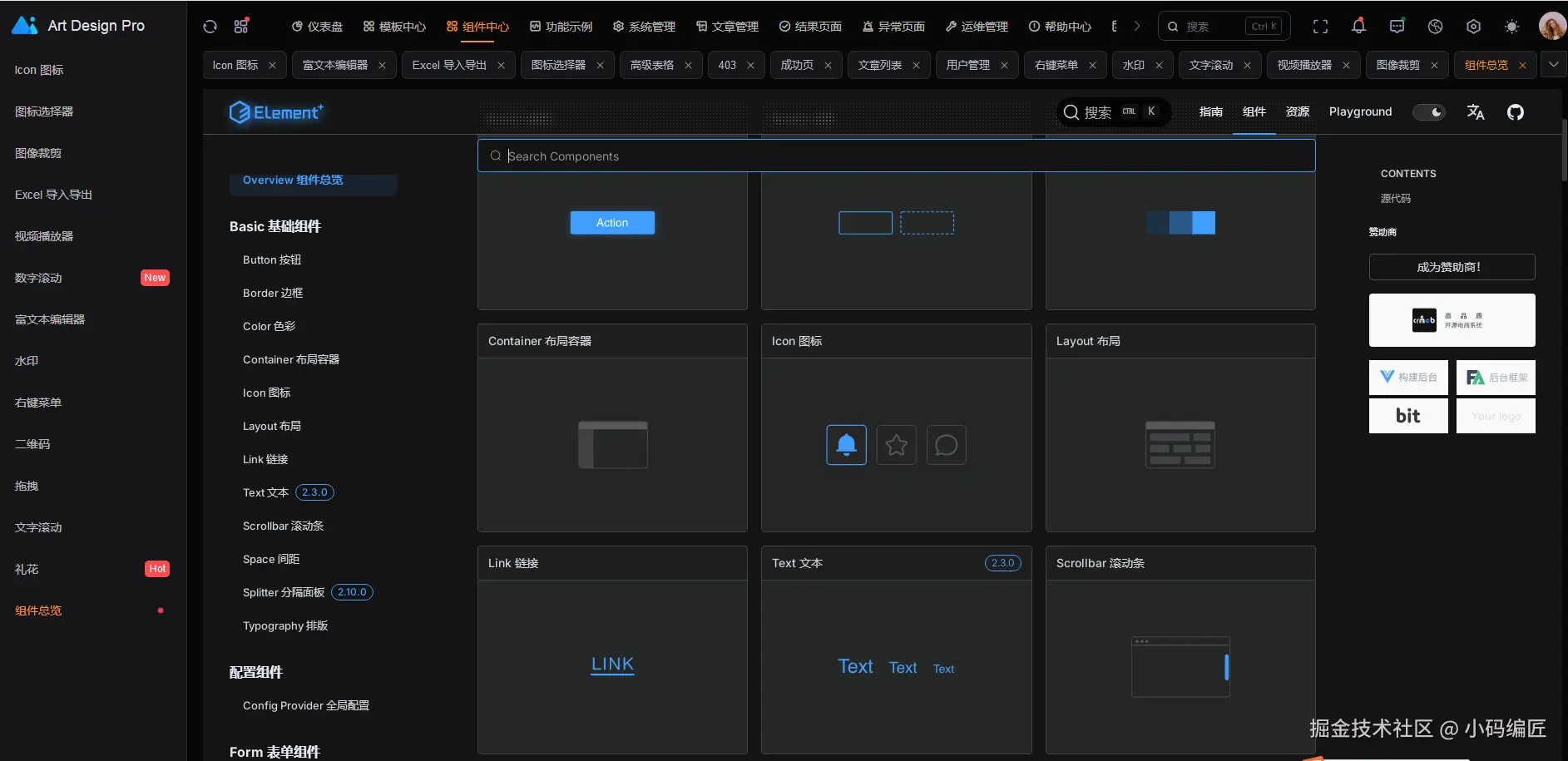Switch to the 右键菜单 tab in the tab bar
Viewport: 1568px width, 761px height.
coord(1056,65)
